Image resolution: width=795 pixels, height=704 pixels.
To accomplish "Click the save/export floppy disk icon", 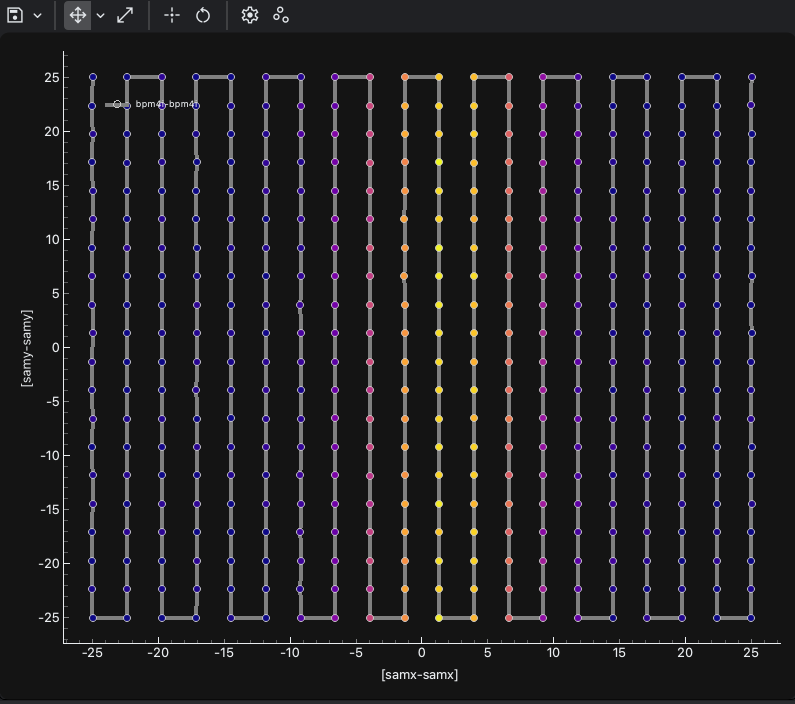I will (x=15, y=16).
